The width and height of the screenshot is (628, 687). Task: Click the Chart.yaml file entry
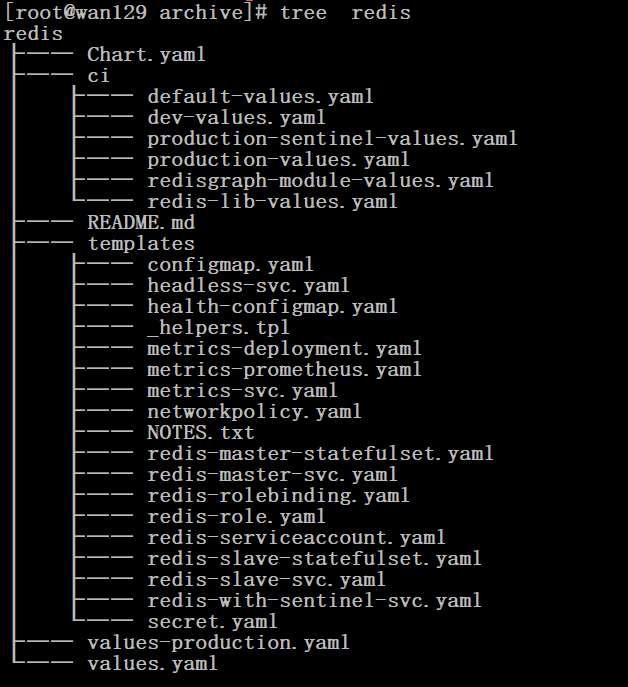(x=146, y=55)
